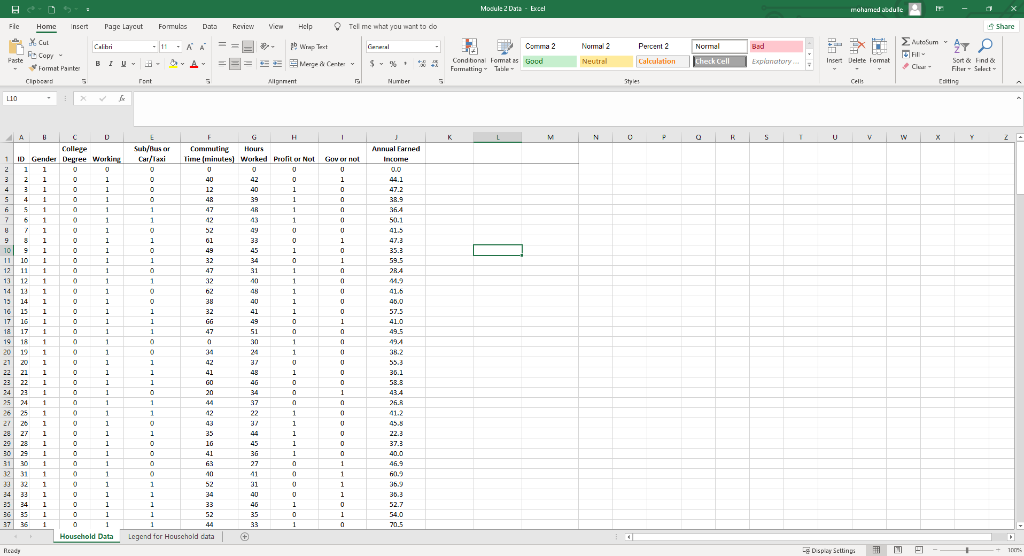Apply the comma style

pos(406,64)
